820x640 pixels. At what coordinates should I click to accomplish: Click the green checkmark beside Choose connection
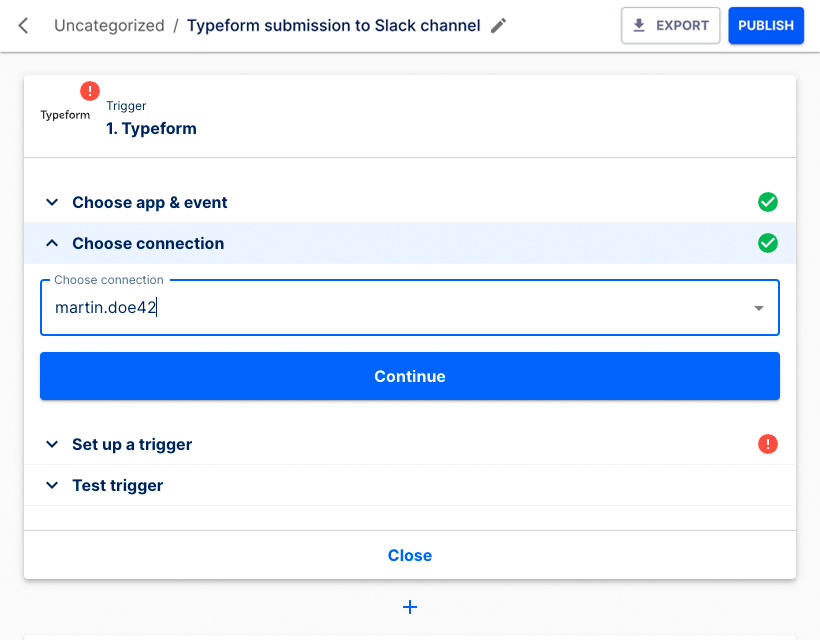tap(768, 243)
